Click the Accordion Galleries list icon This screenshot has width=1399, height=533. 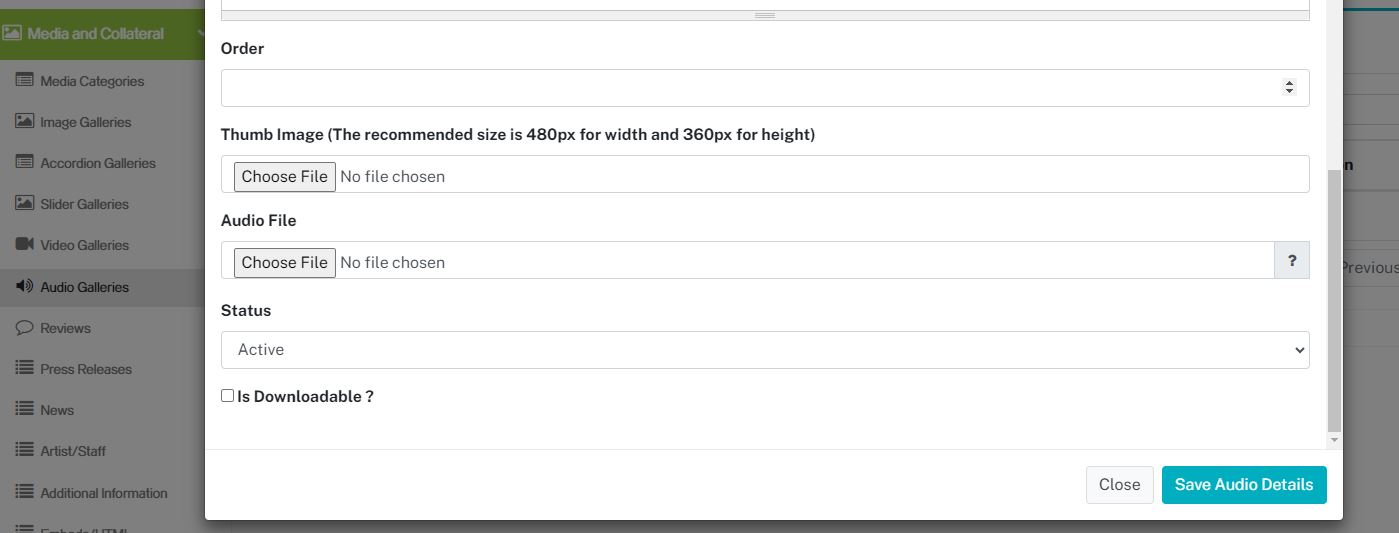tap(24, 162)
